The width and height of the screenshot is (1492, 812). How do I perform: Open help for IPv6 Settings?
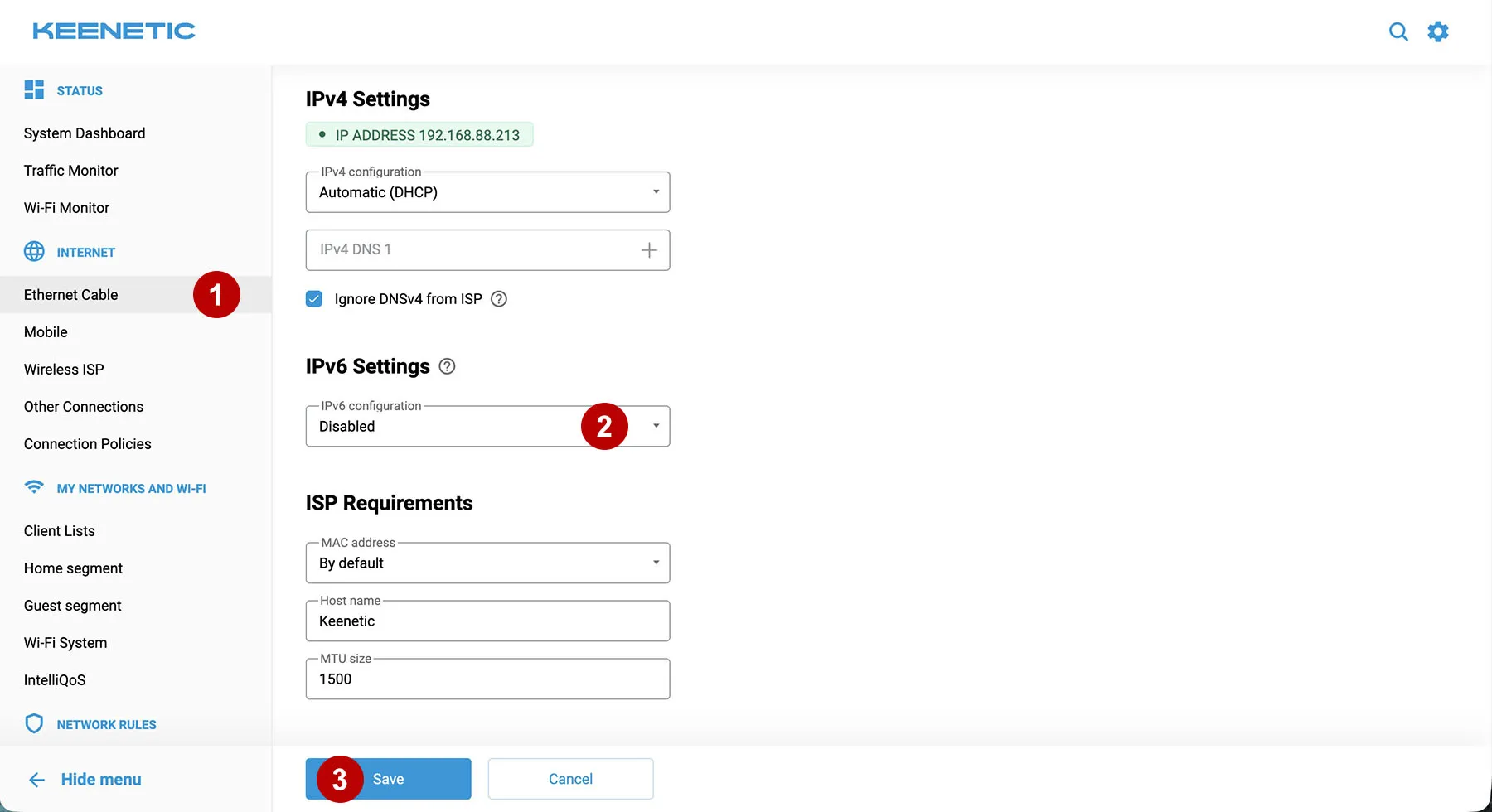pos(447,366)
